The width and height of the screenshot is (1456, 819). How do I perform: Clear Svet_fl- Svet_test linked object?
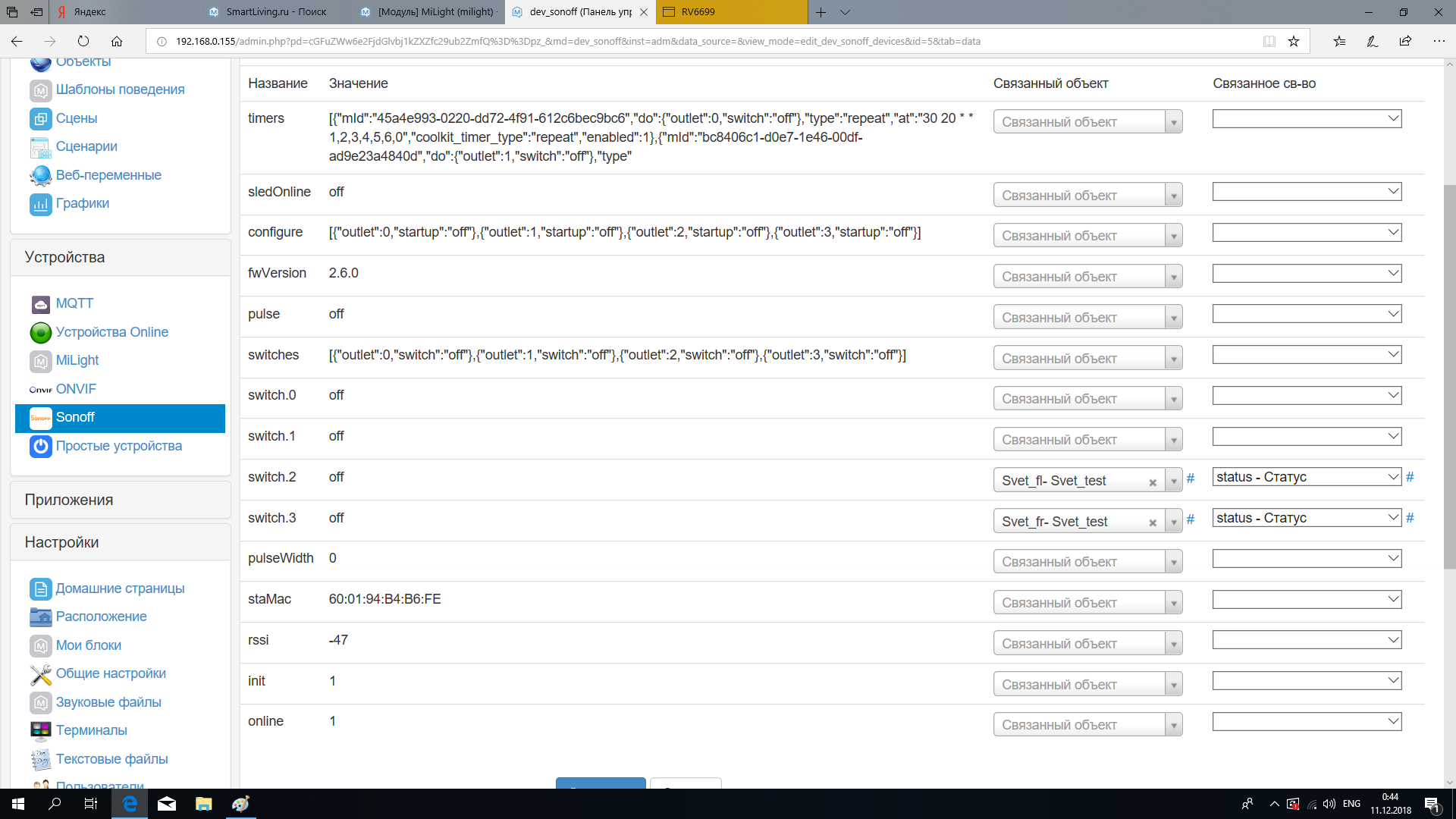(1152, 482)
